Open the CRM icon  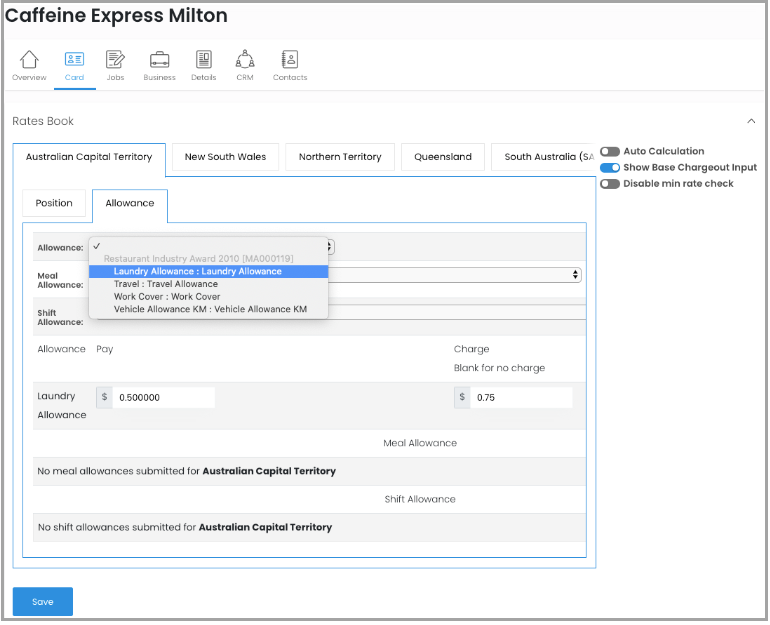coord(244,60)
